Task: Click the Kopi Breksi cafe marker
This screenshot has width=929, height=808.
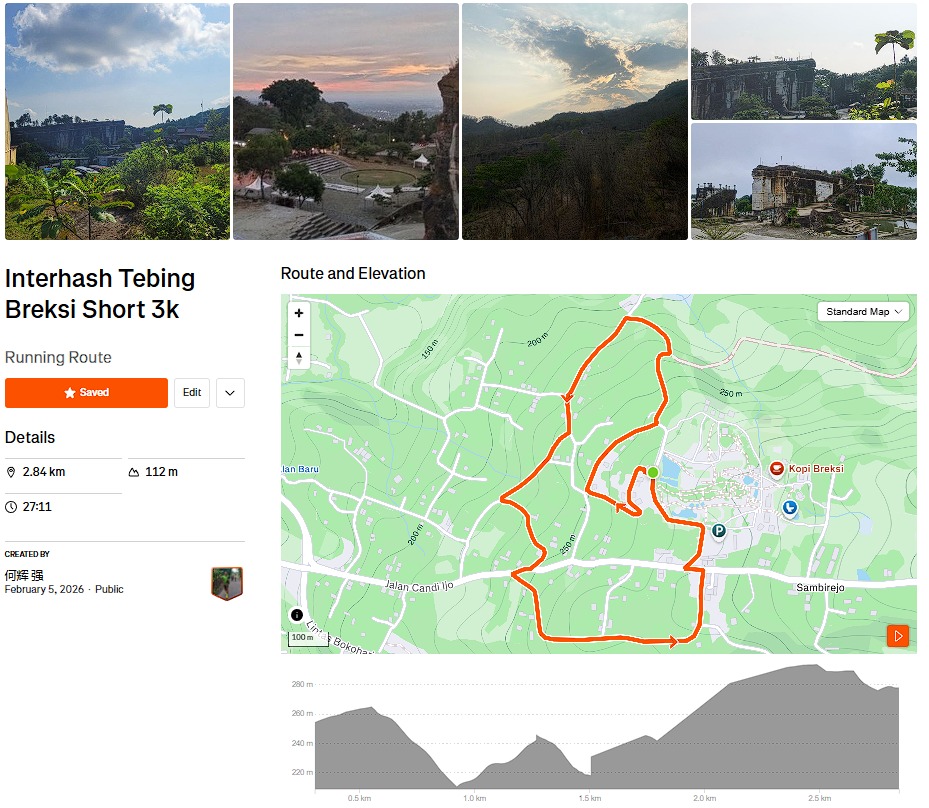Action: pos(776,469)
